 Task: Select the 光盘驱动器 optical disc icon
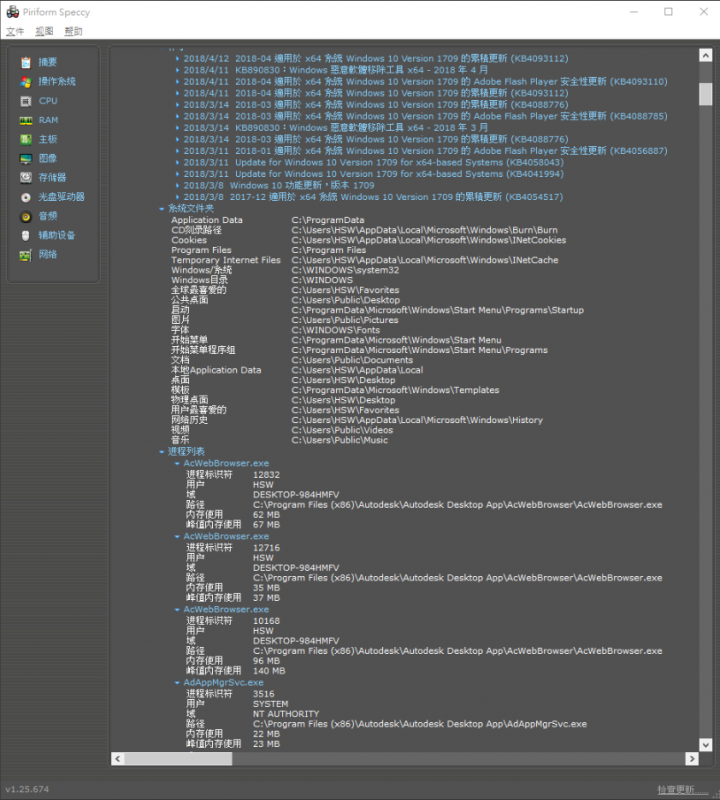(x=26, y=197)
